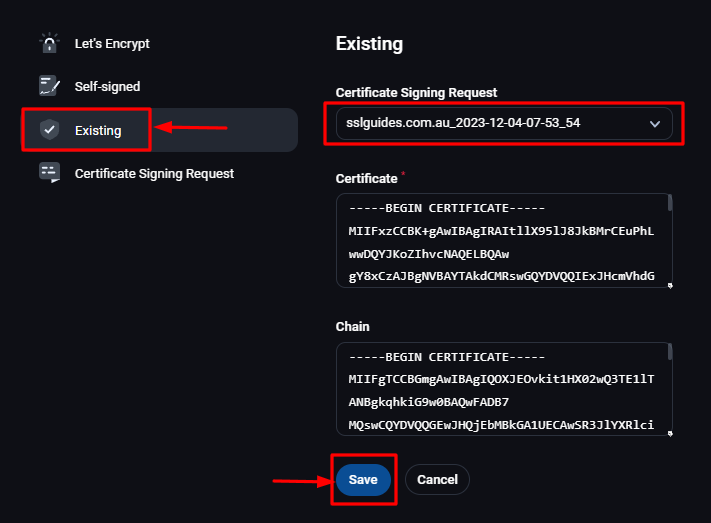Click the Chain box scrollbar
This screenshot has height=523, width=711.
point(669,353)
